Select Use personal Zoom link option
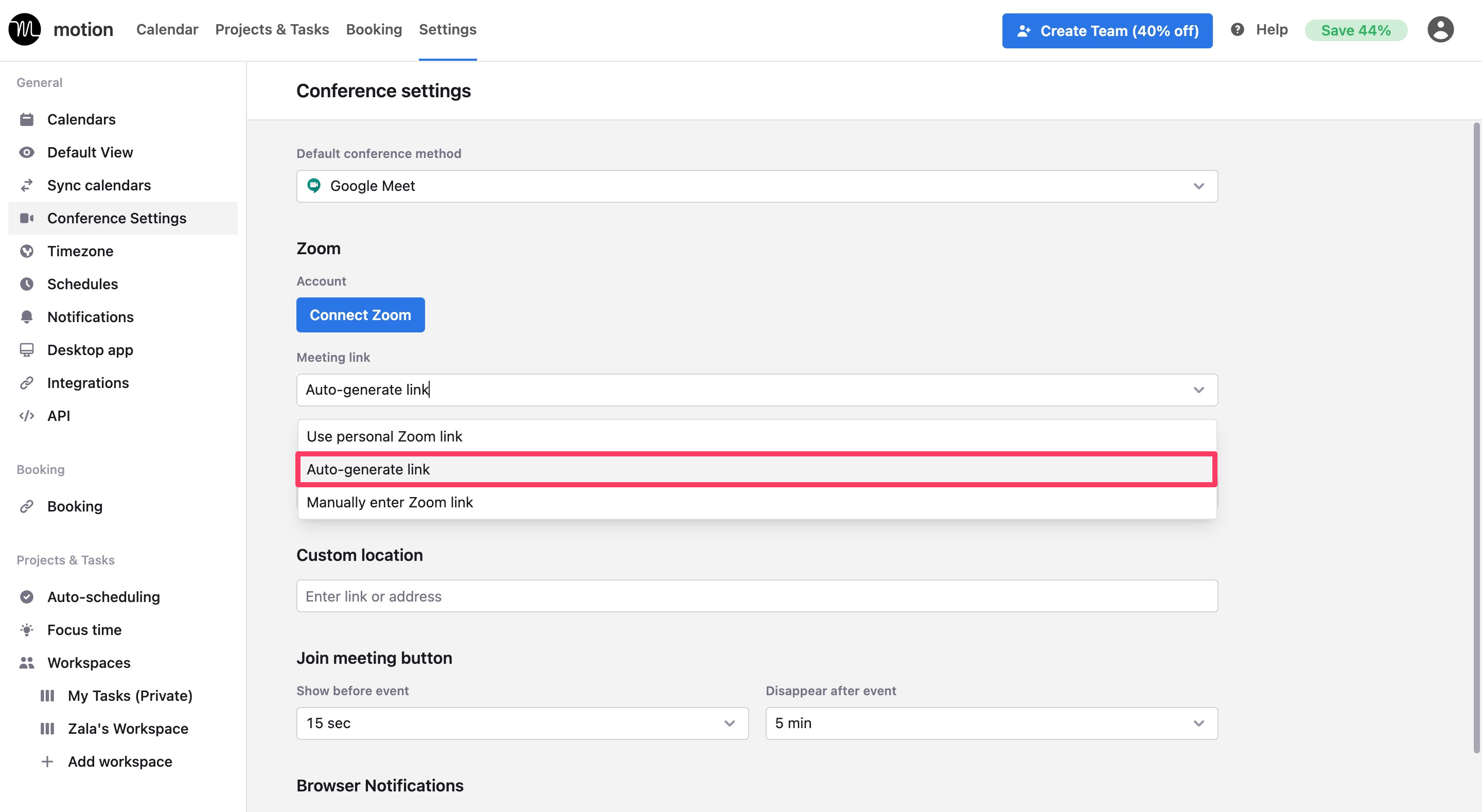Image resolution: width=1482 pixels, height=812 pixels. pyautogui.click(x=756, y=436)
